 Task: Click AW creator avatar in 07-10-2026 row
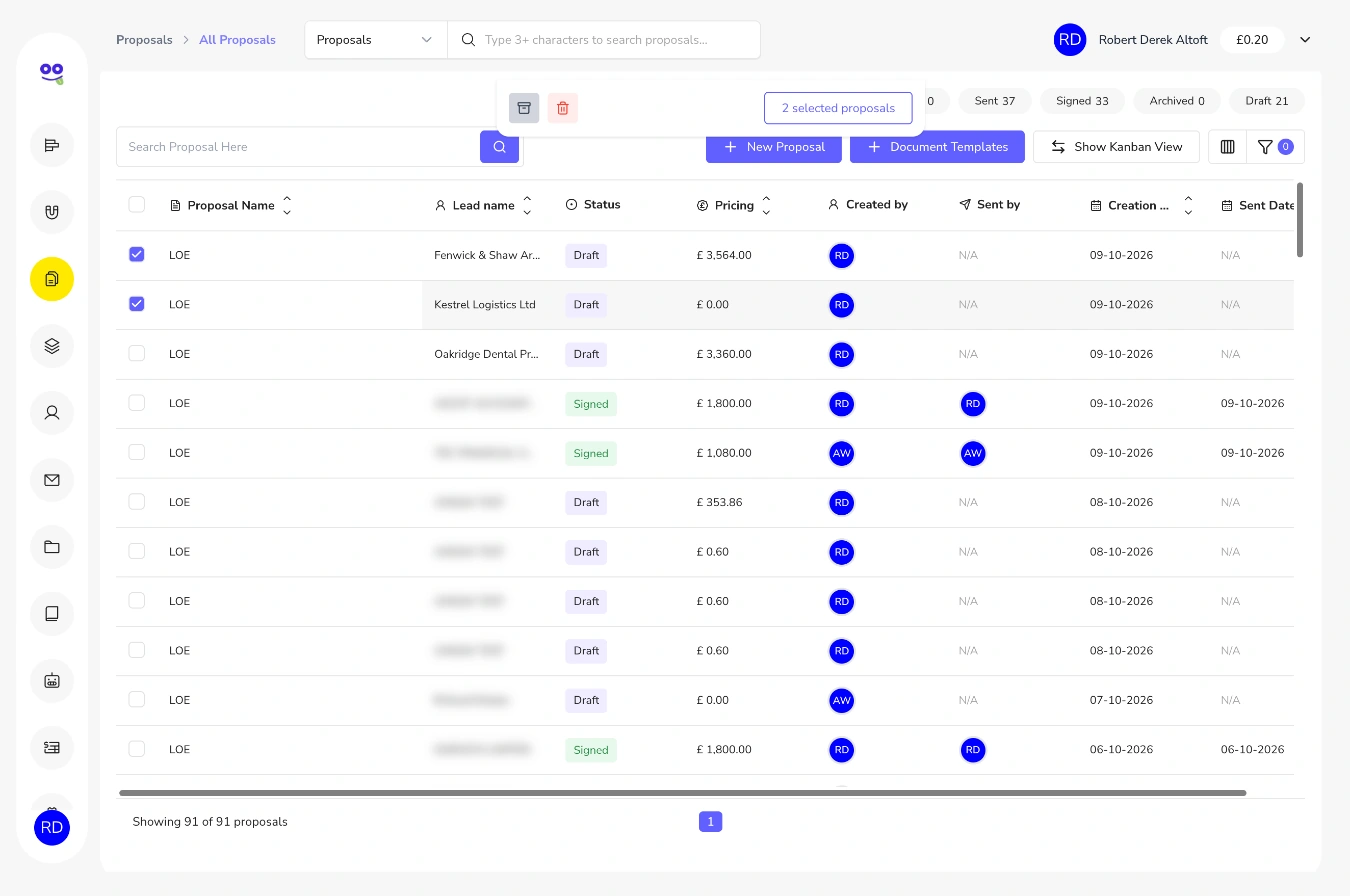click(842, 700)
